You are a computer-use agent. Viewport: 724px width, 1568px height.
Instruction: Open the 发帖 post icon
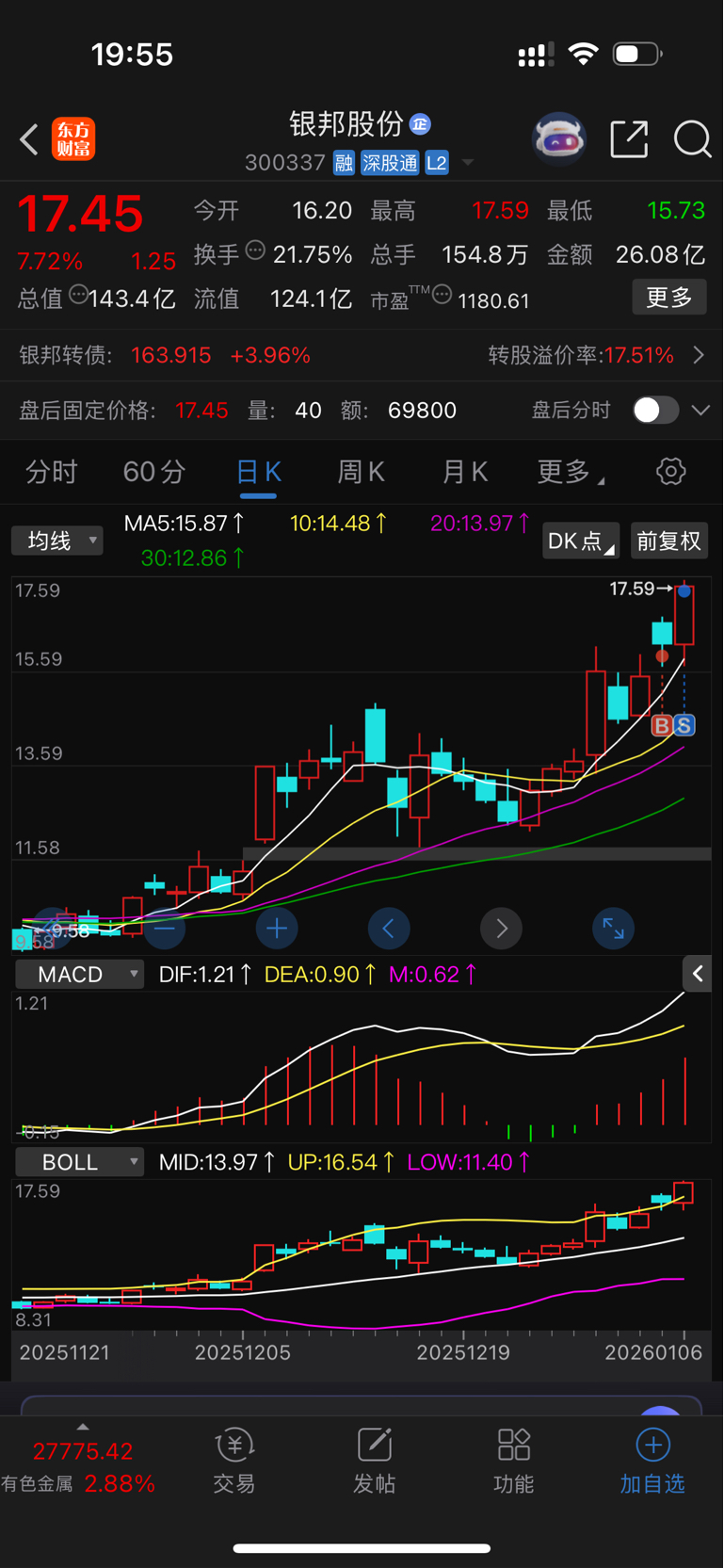[374, 1462]
